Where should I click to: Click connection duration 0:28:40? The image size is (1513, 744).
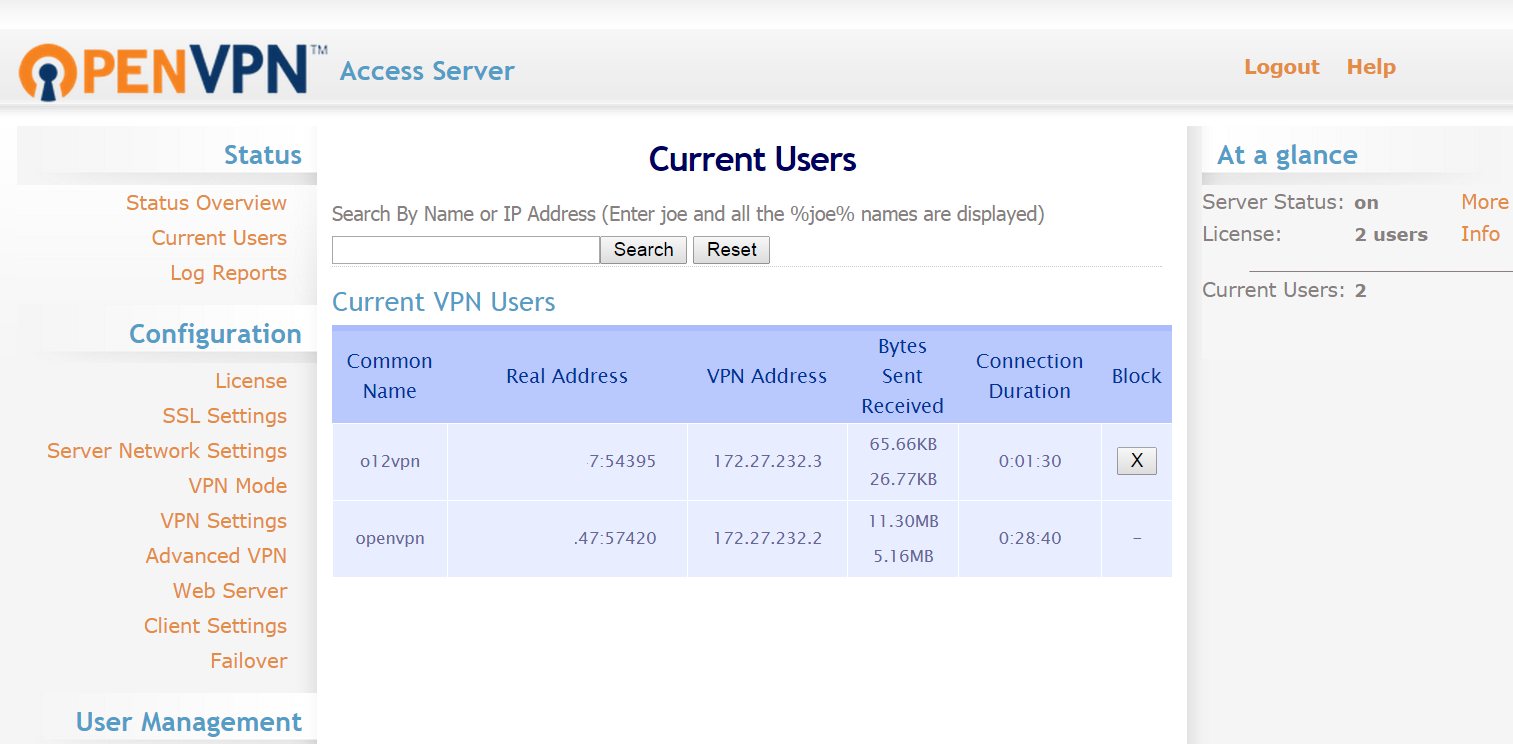click(x=1030, y=538)
